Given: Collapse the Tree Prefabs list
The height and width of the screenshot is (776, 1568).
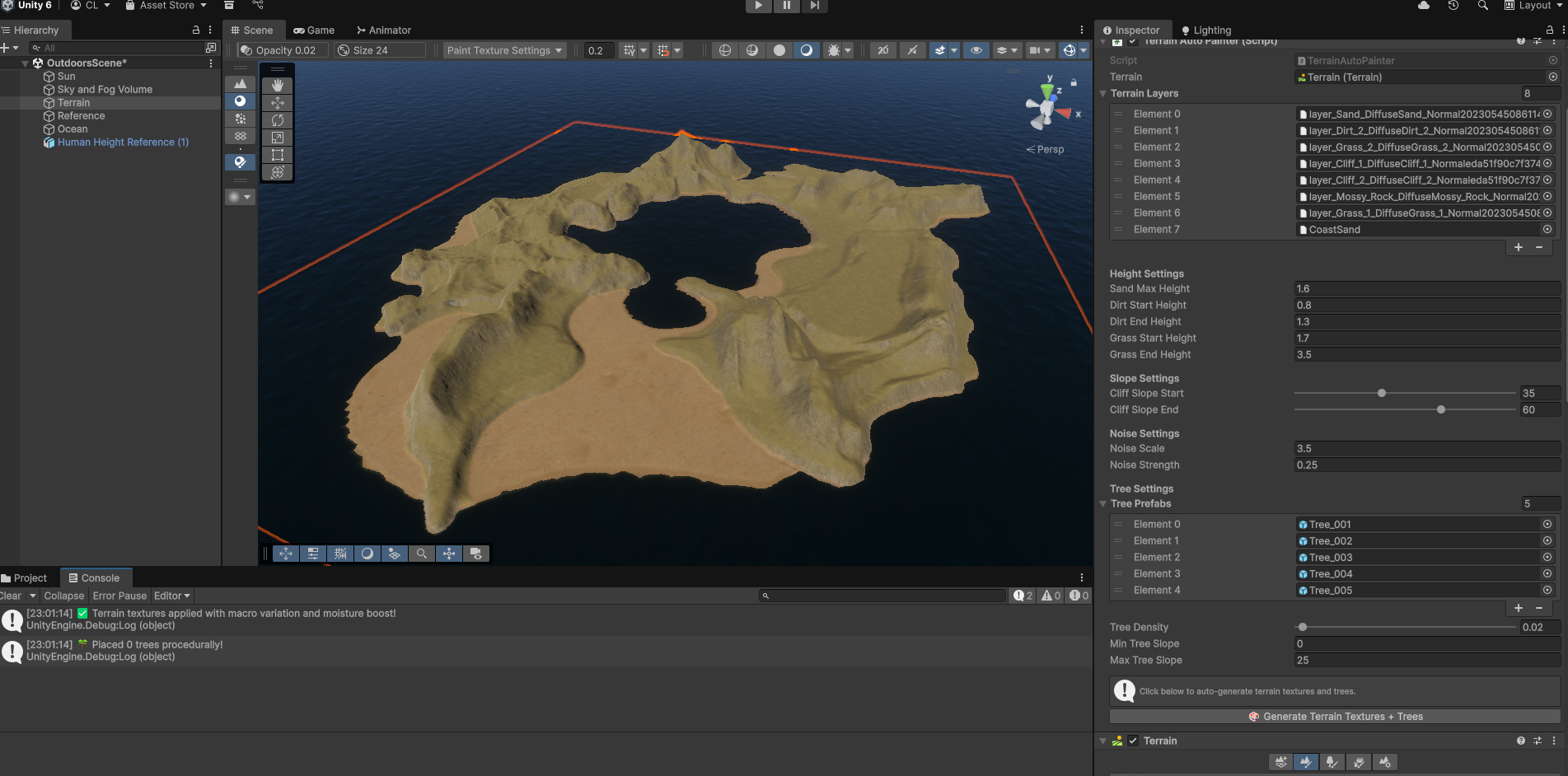Looking at the screenshot, I should click(x=1103, y=504).
